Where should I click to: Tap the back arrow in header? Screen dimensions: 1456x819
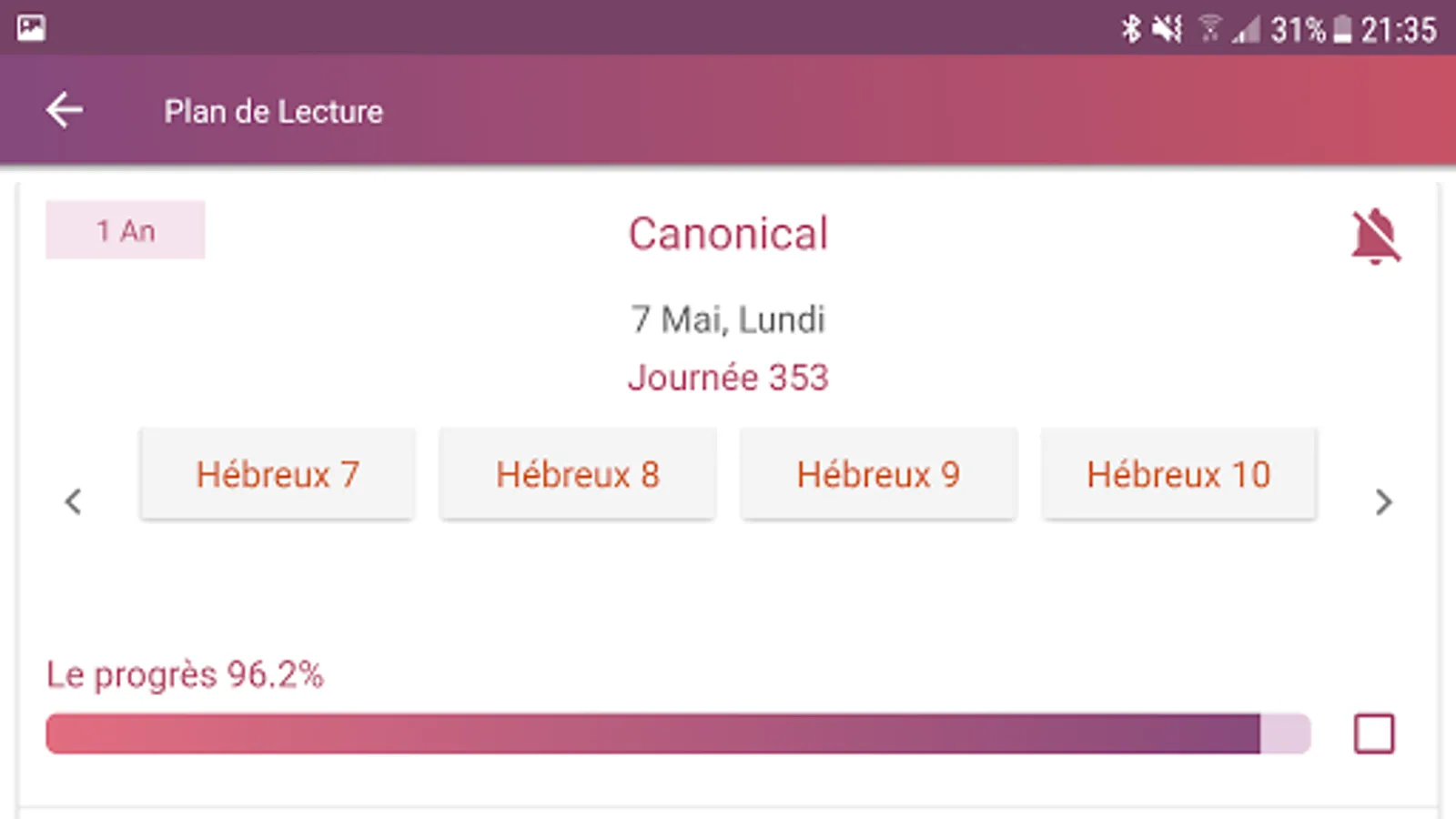click(x=65, y=111)
